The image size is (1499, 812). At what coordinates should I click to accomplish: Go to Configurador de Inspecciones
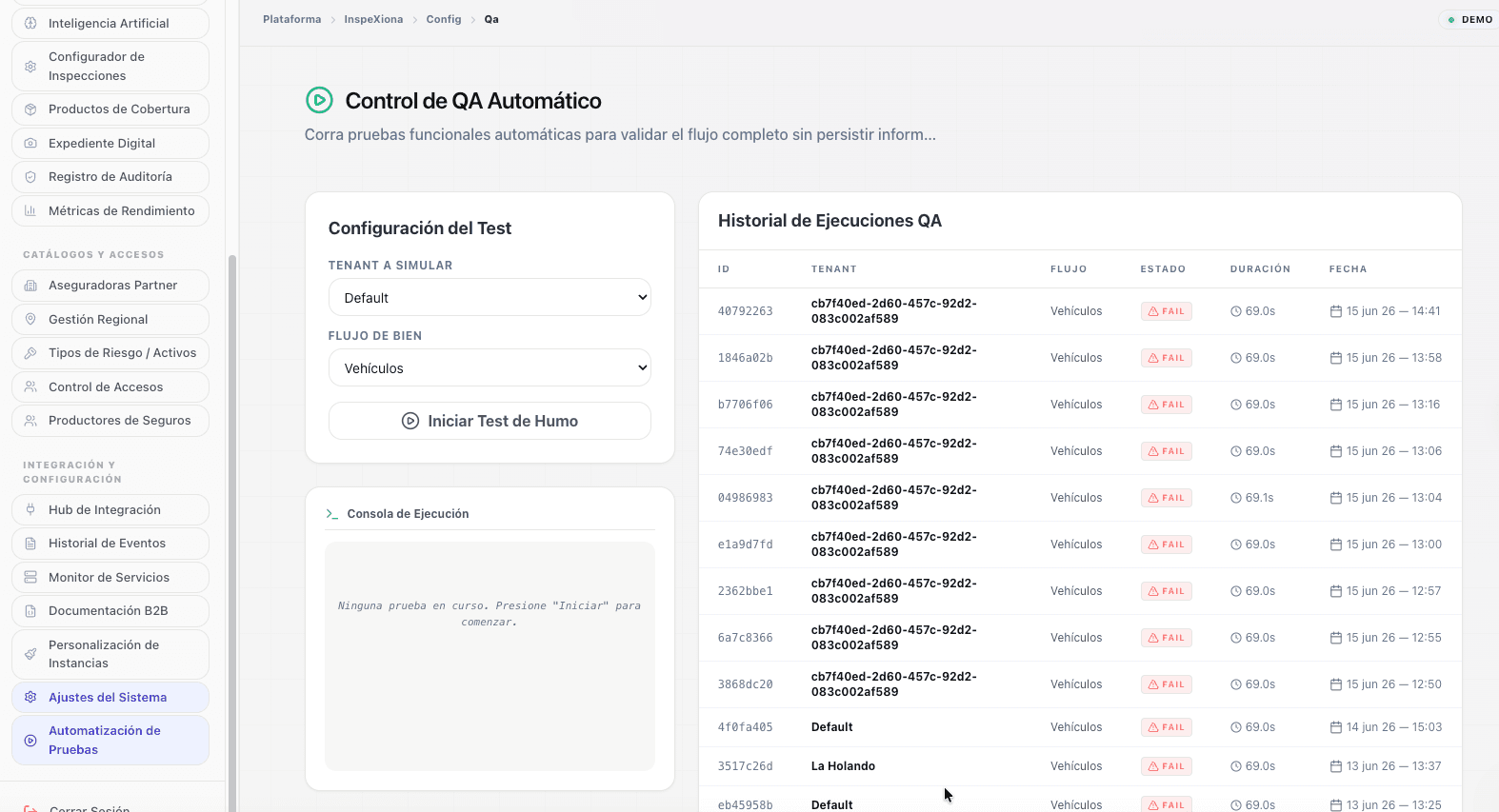(x=110, y=67)
